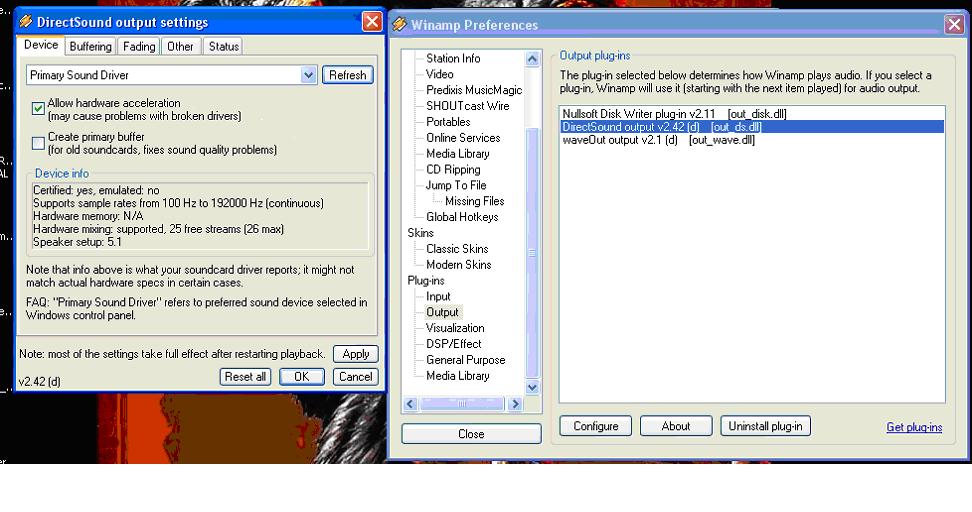The width and height of the screenshot is (972, 512).
Task: Open Modern Skins preferences
Action: [459, 265]
